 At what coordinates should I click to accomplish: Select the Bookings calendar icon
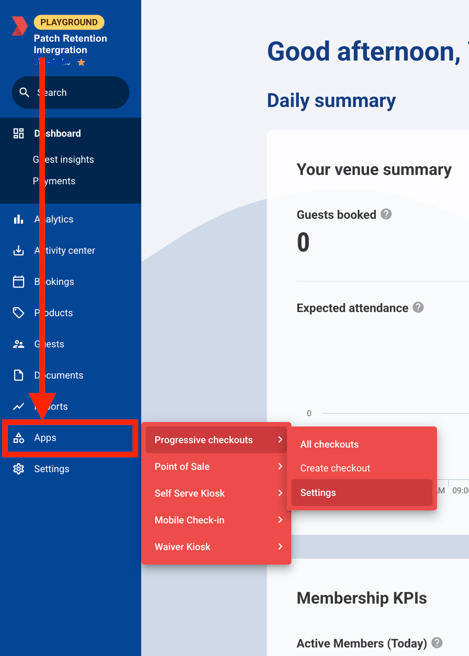[18, 282]
